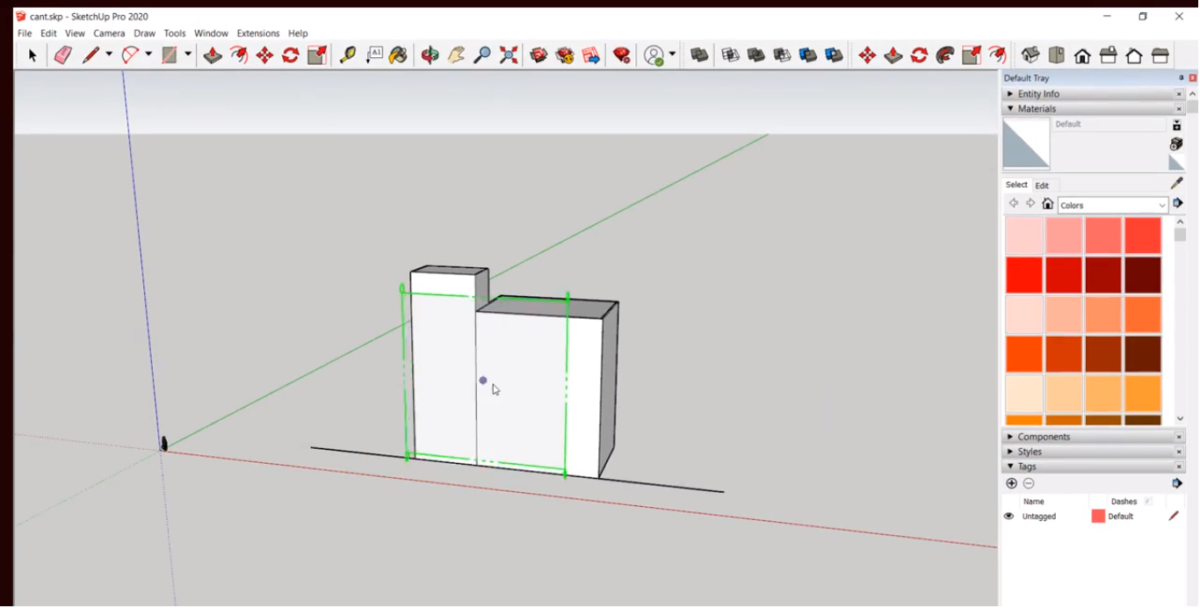
Task: Open the Extension Warehouse
Action: pos(565,56)
